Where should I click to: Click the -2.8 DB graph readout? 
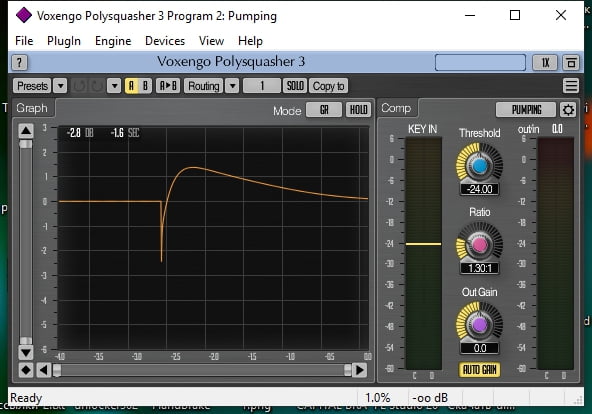click(80, 133)
